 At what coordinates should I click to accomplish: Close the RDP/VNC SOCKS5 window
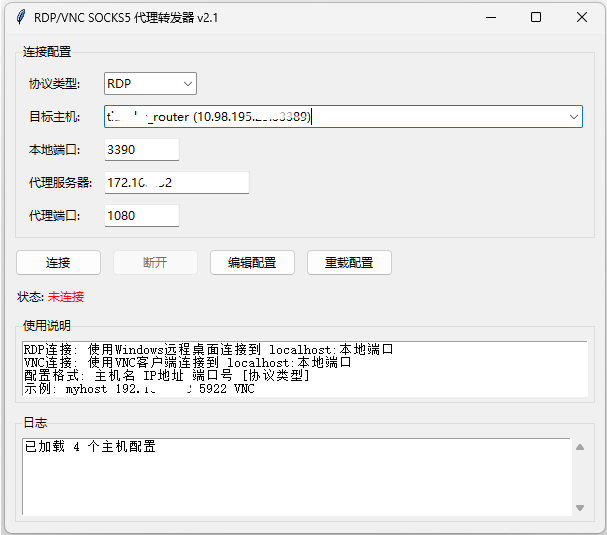pyautogui.click(x=581, y=17)
